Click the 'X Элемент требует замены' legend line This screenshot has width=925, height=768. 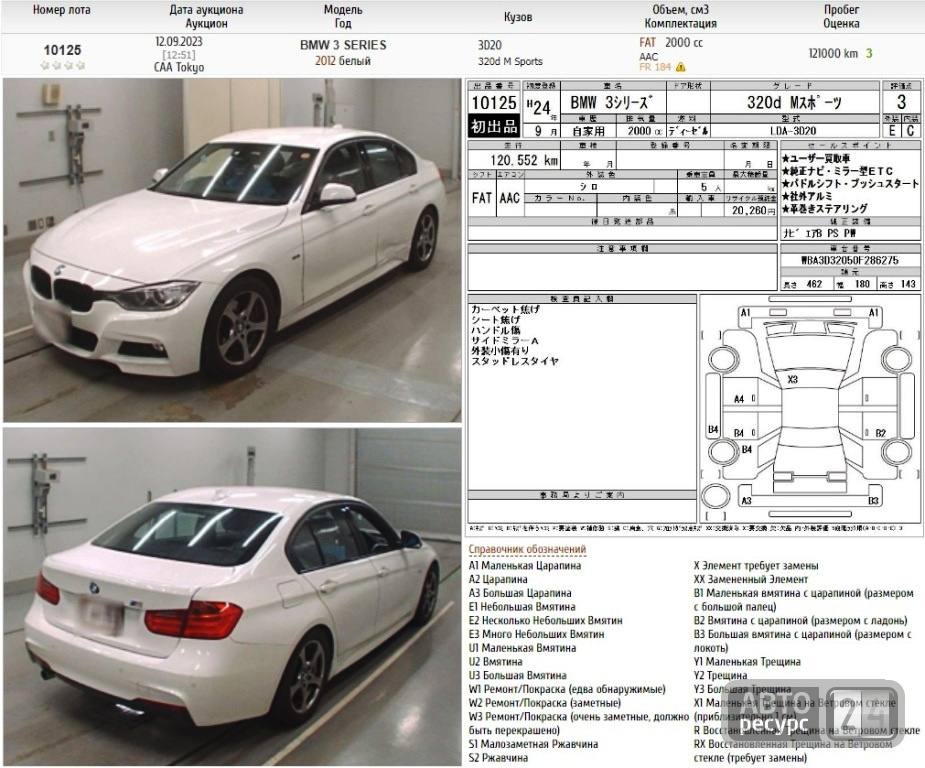point(756,566)
